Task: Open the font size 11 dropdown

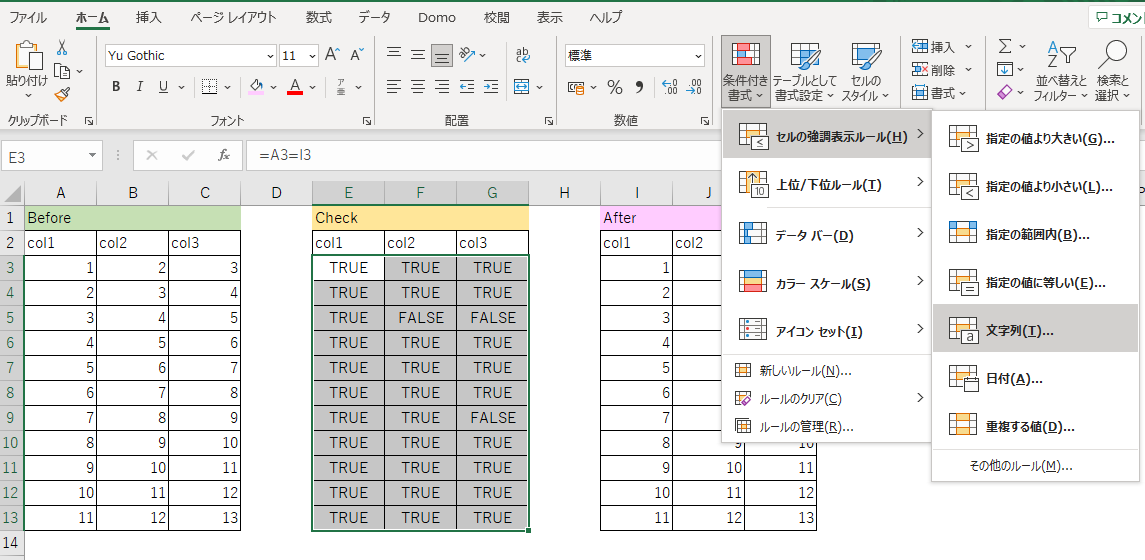Action: (x=313, y=55)
